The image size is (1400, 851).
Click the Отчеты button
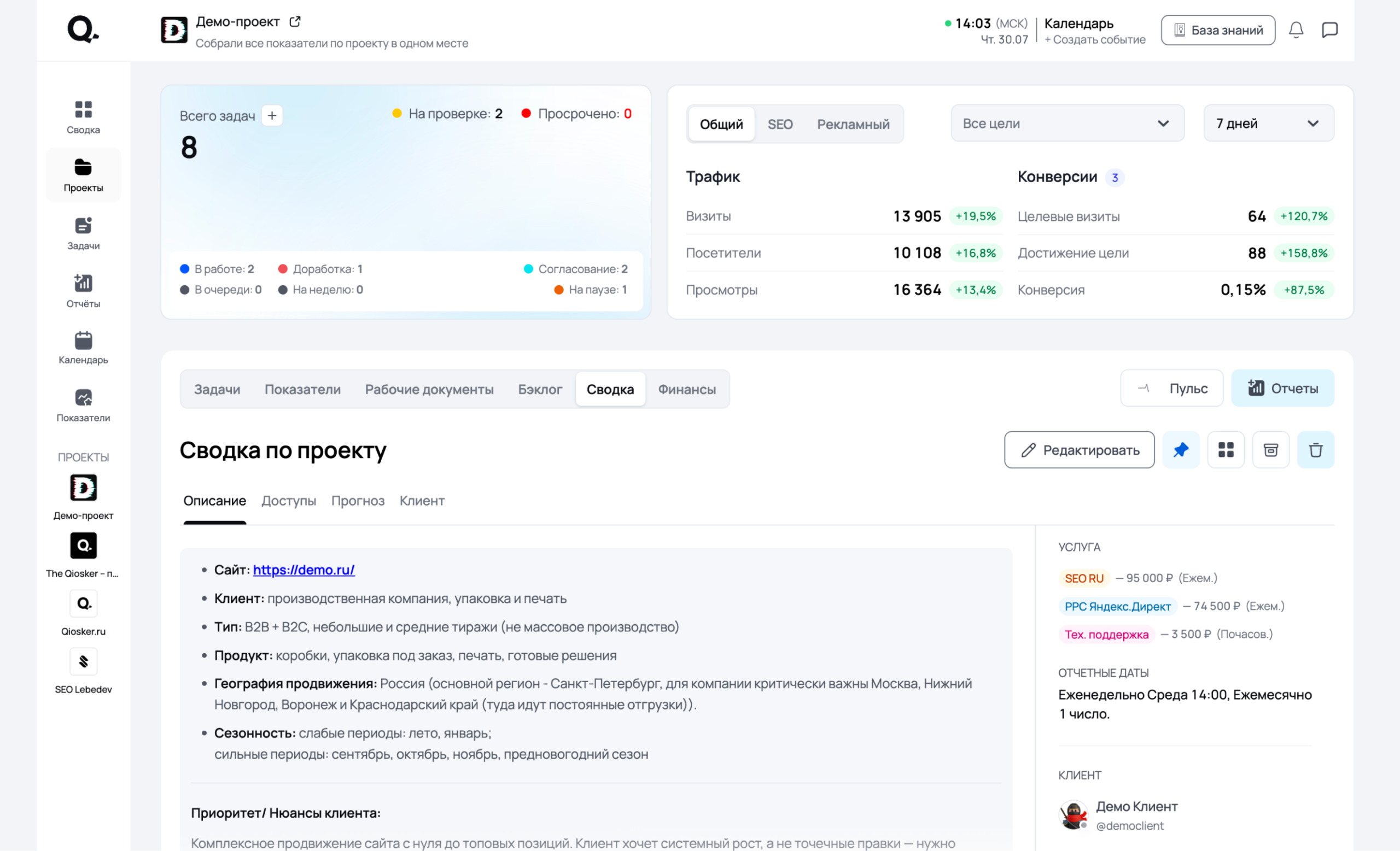[1282, 388]
